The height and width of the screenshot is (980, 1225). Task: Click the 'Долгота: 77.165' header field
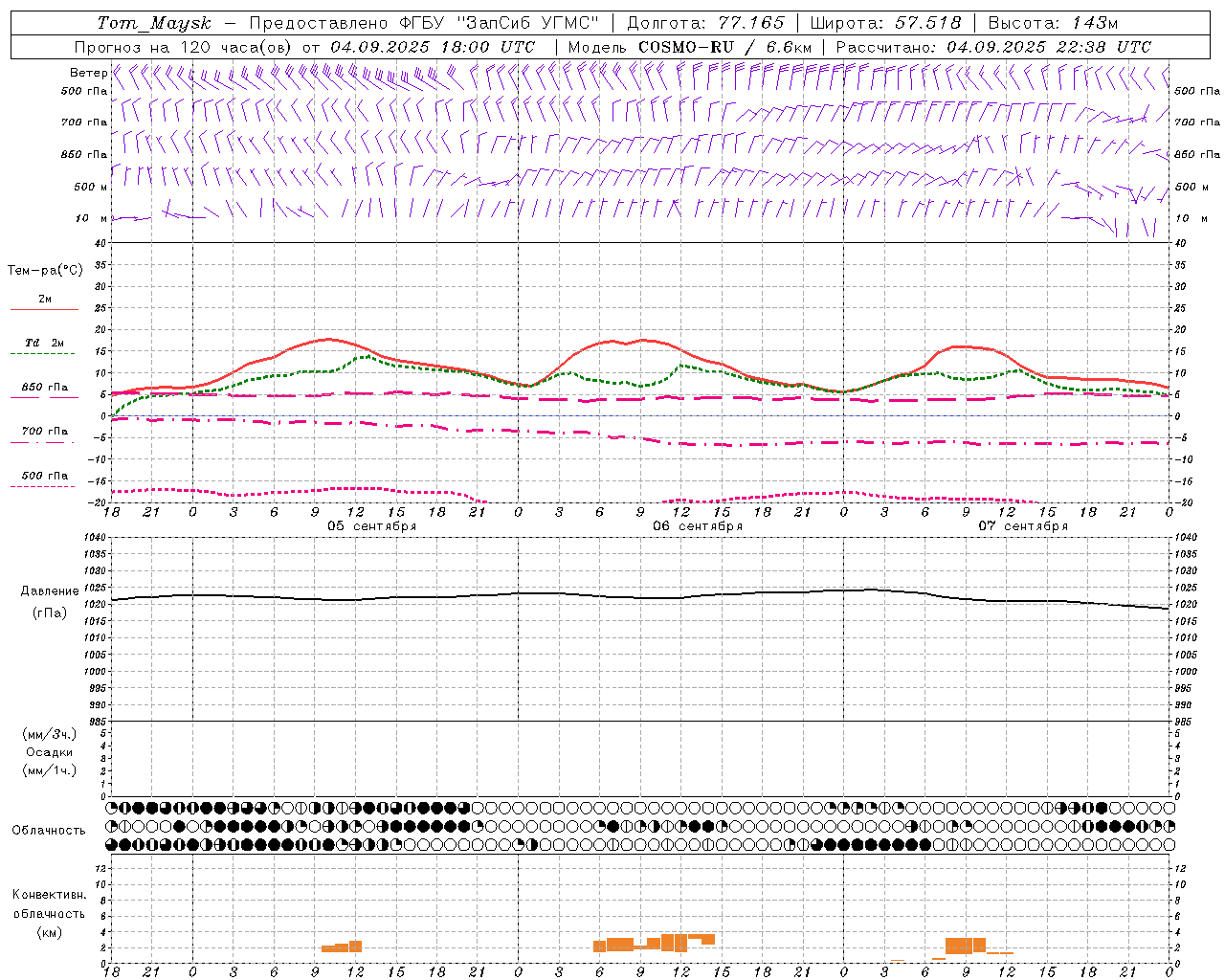705,23
